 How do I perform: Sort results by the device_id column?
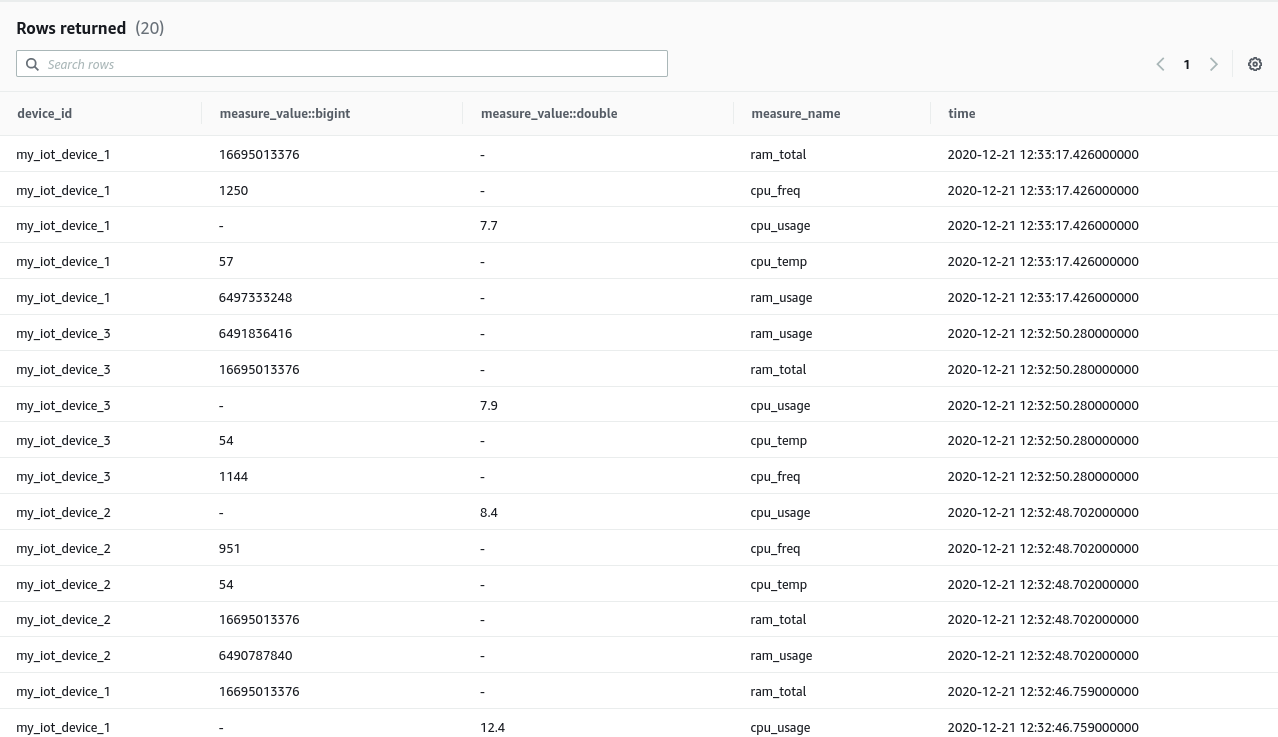[44, 113]
